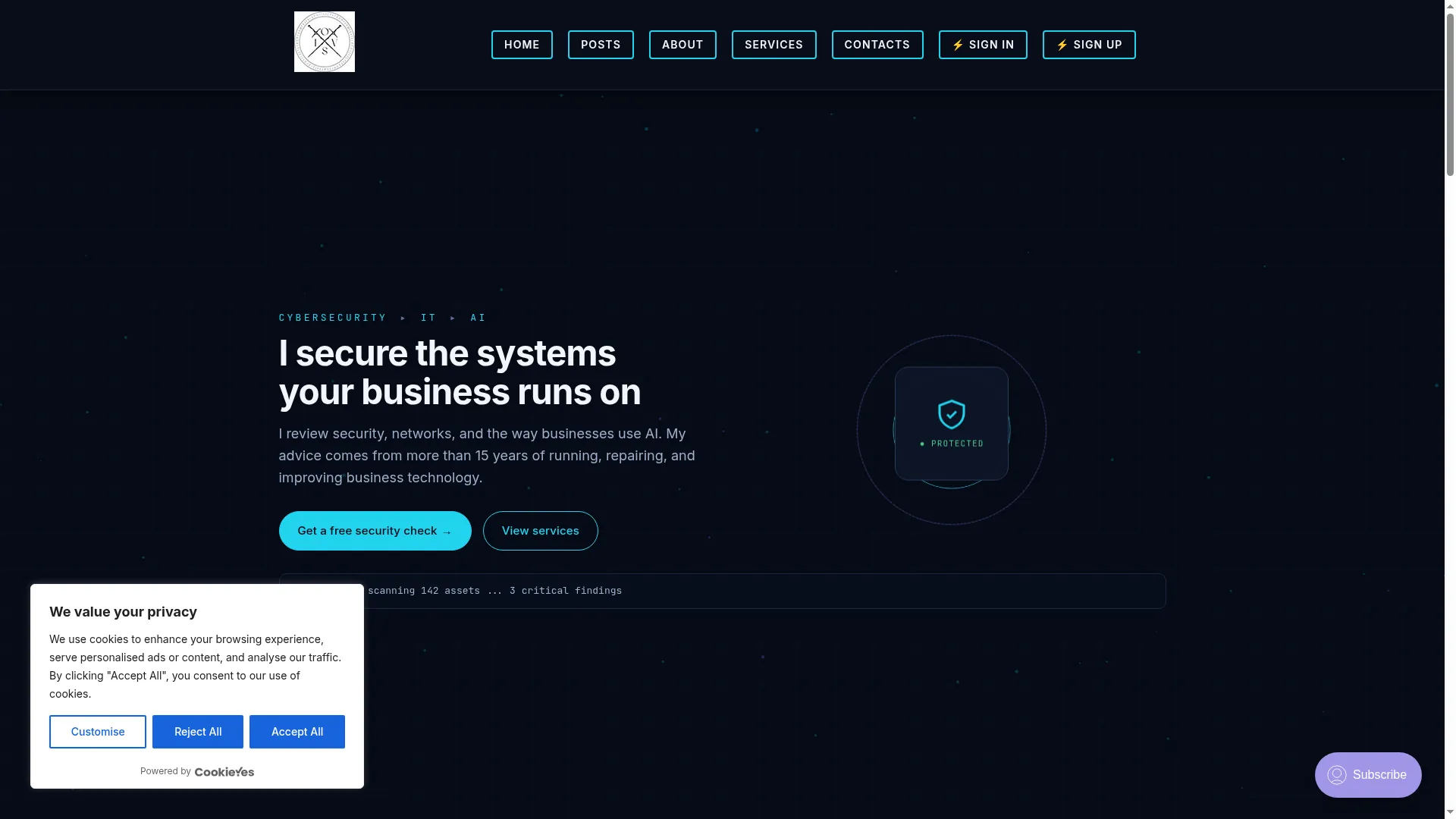Reject all cookies

[x=198, y=732]
